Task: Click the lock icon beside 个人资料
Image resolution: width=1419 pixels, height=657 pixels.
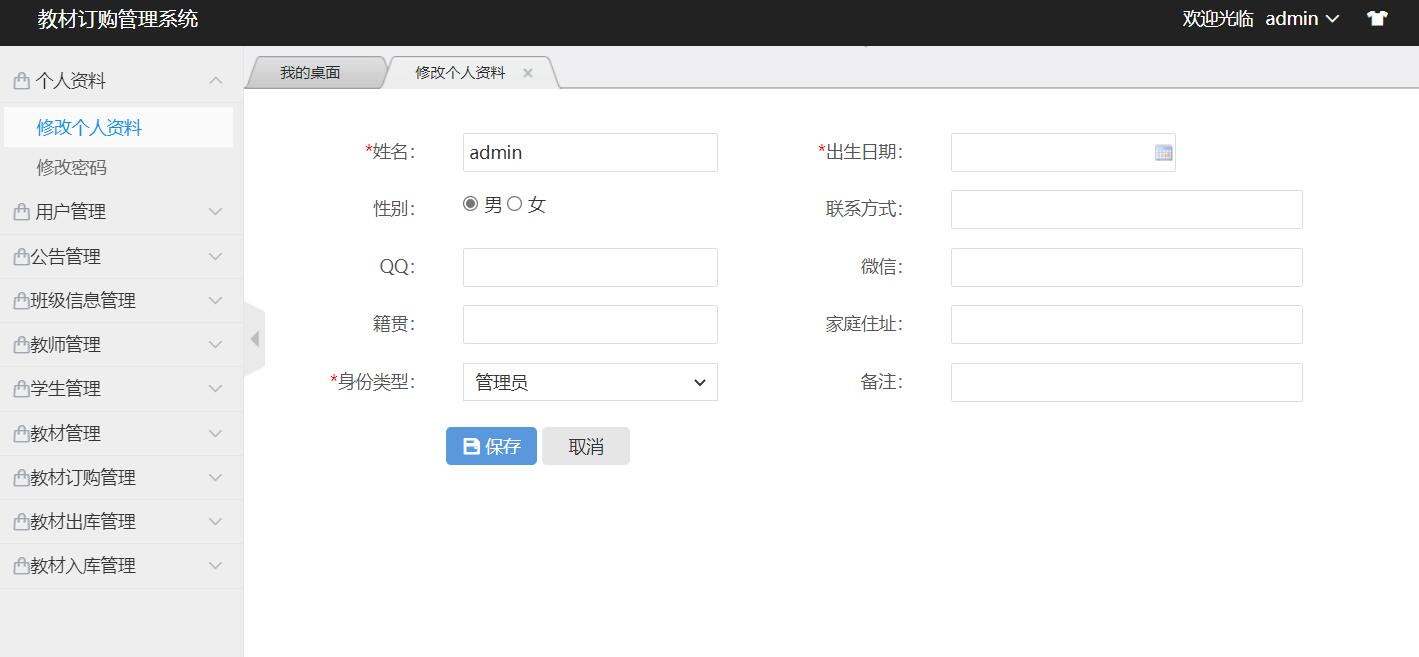Action: [x=21, y=79]
